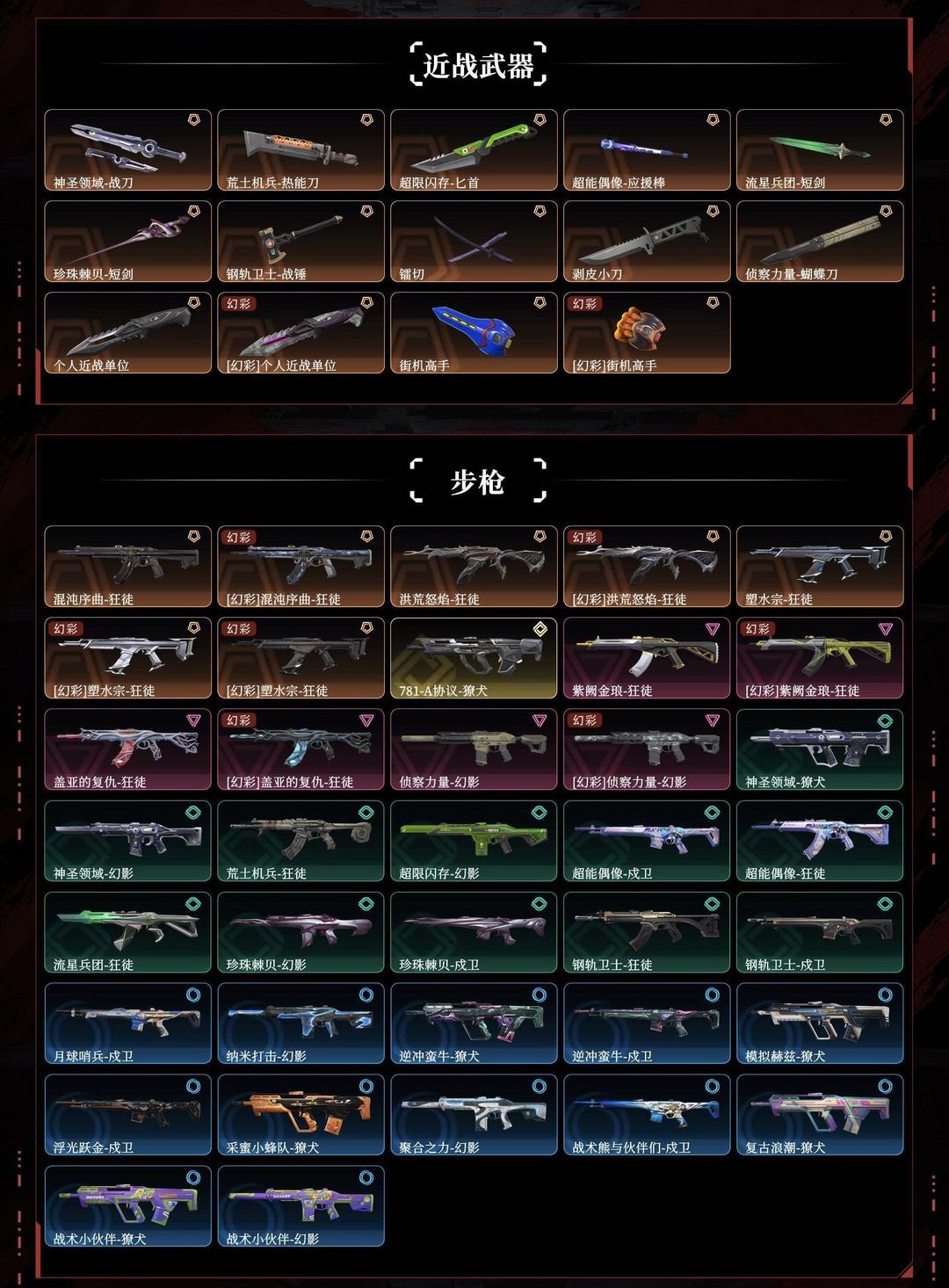Pick the blue 街机高手 melee skin

tap(474, 333)
